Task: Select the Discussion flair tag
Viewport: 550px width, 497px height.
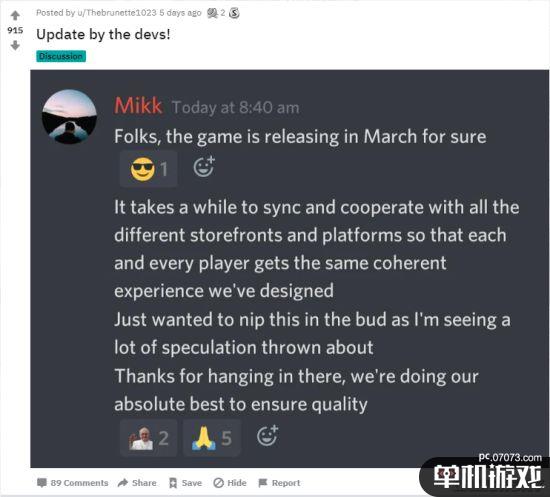Action: pos(61,56)
